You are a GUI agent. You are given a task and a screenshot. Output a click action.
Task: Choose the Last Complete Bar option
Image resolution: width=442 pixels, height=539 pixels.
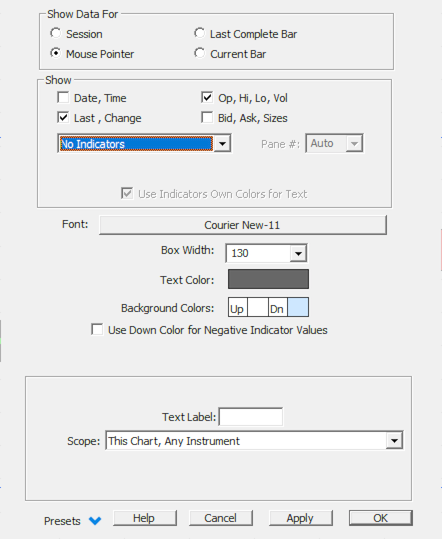[199, 33]
